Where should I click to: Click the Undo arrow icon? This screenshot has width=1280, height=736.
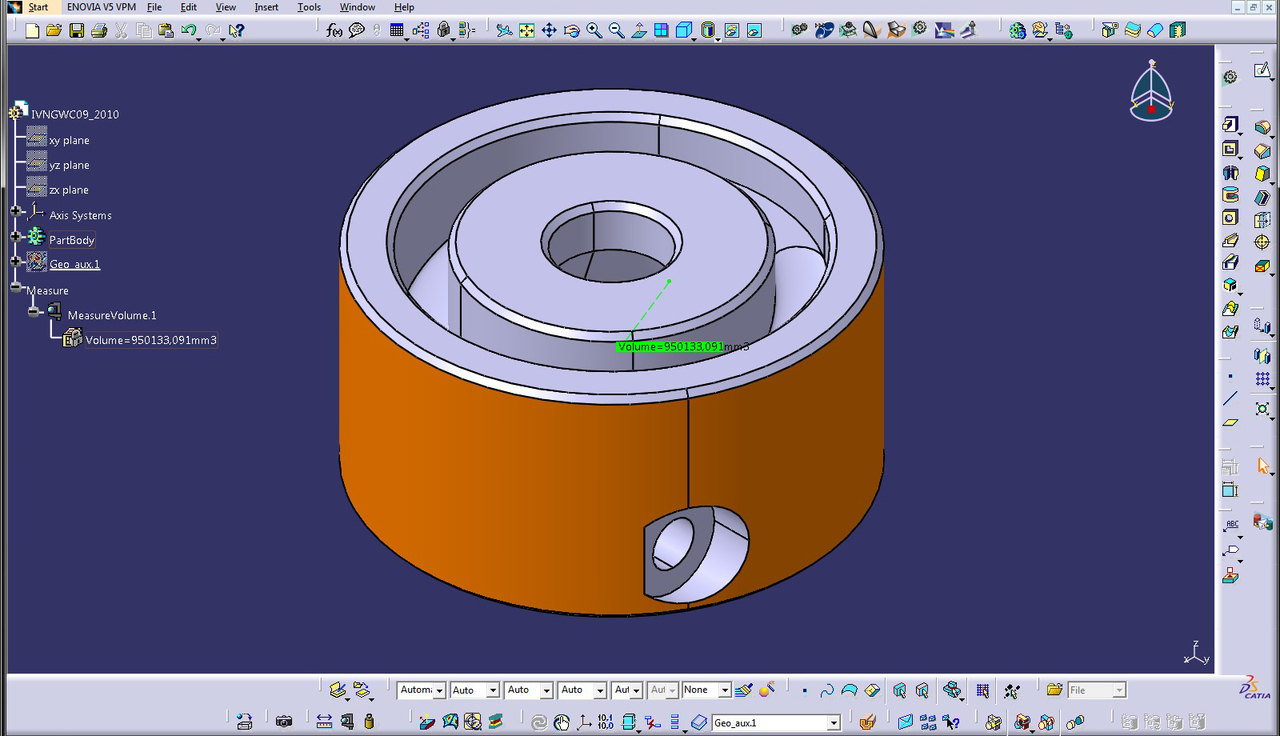pyautogui.click(x=188, y=31)
